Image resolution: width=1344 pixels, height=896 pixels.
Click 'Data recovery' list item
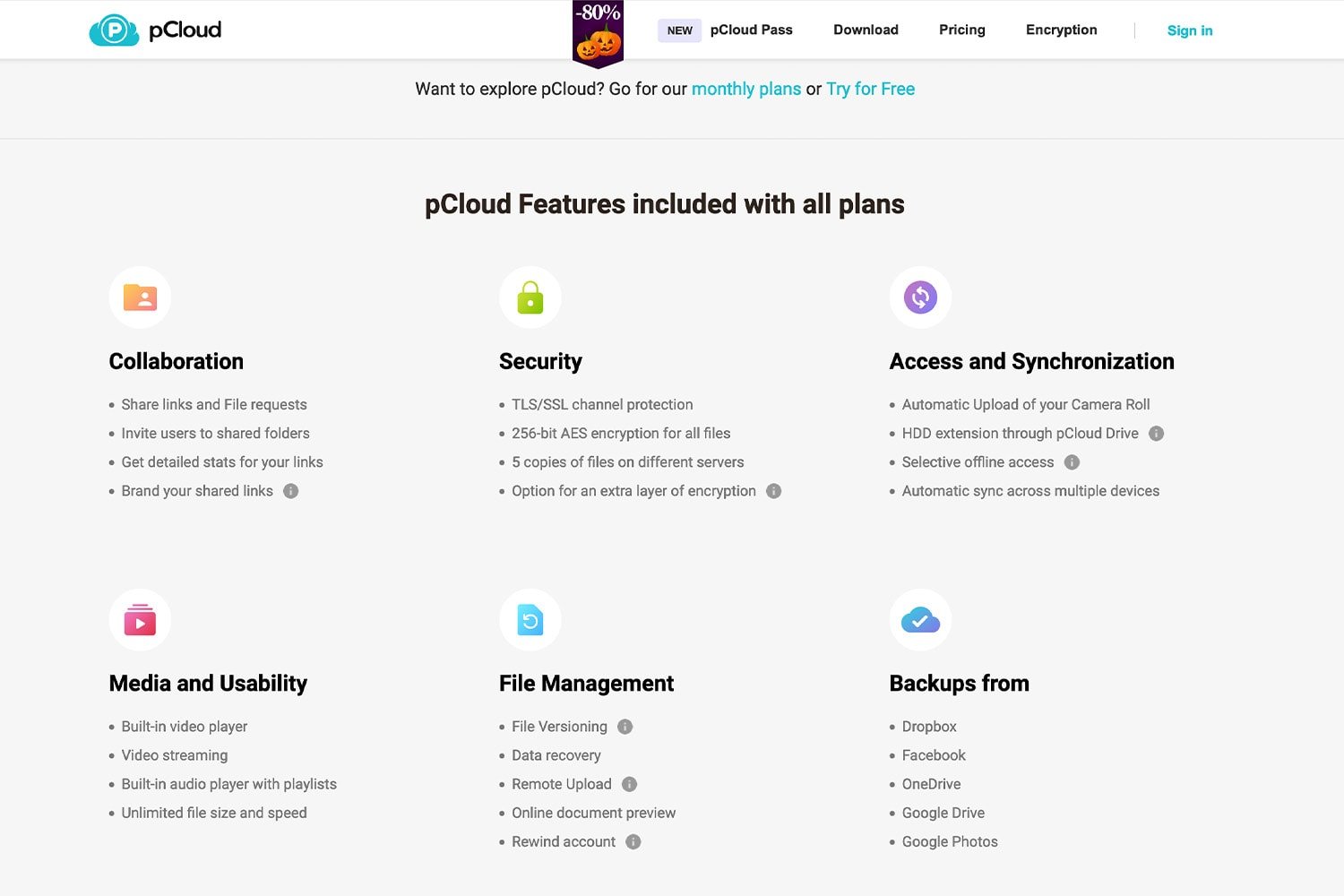(556, 755)
